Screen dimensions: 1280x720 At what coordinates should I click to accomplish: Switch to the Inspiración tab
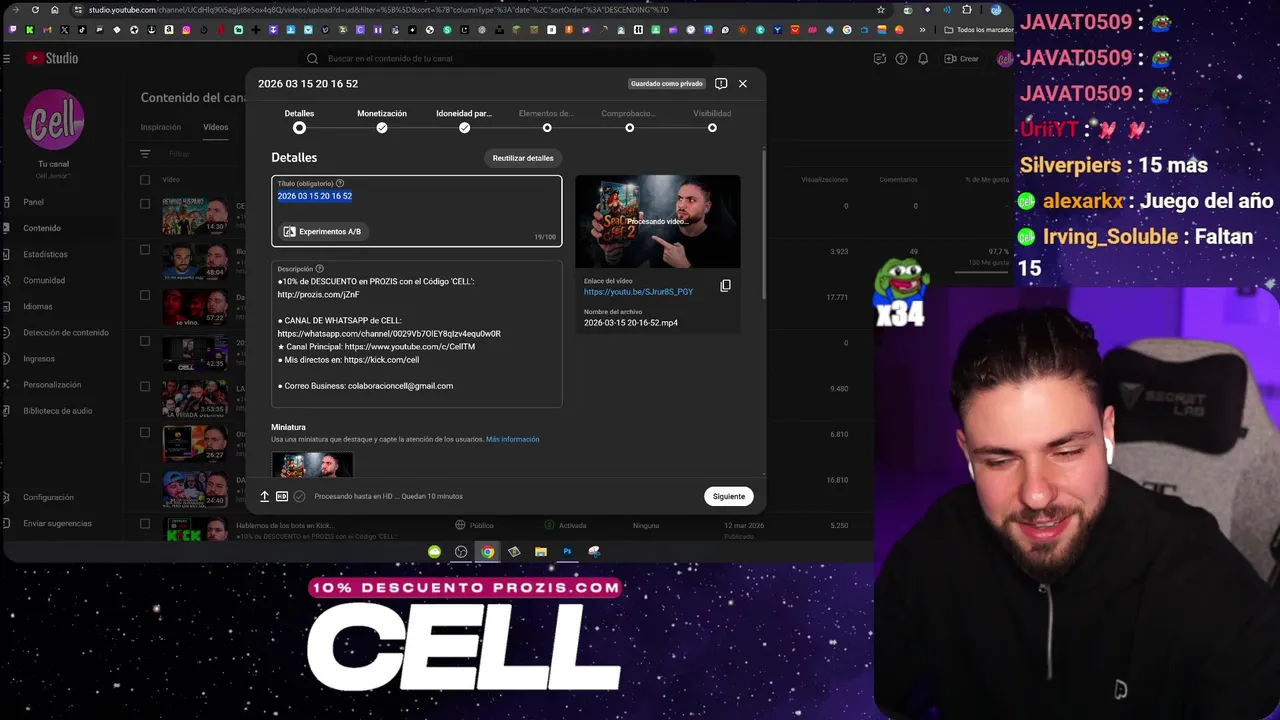coord(161,127)
